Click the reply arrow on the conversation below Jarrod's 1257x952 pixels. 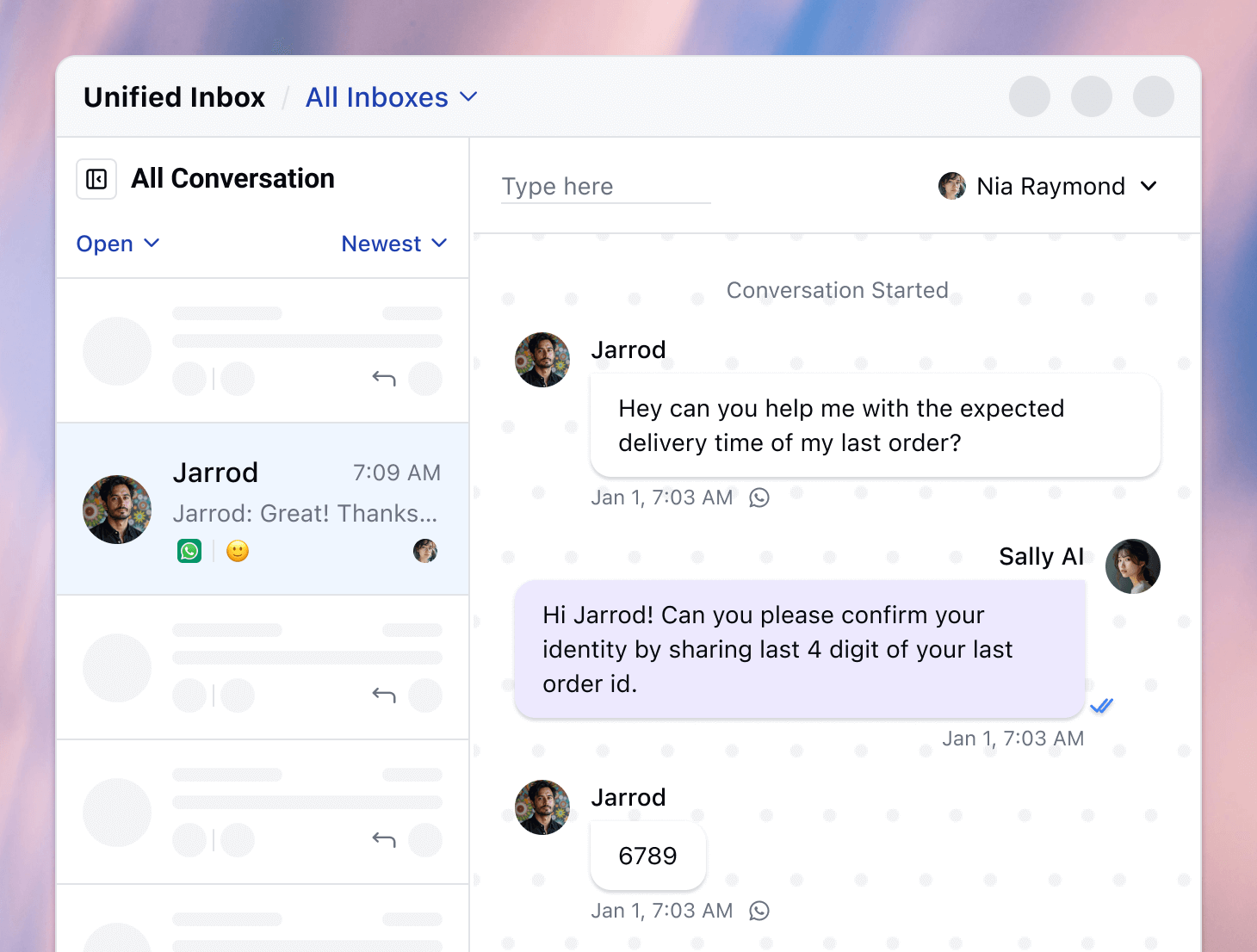(383, 695)
